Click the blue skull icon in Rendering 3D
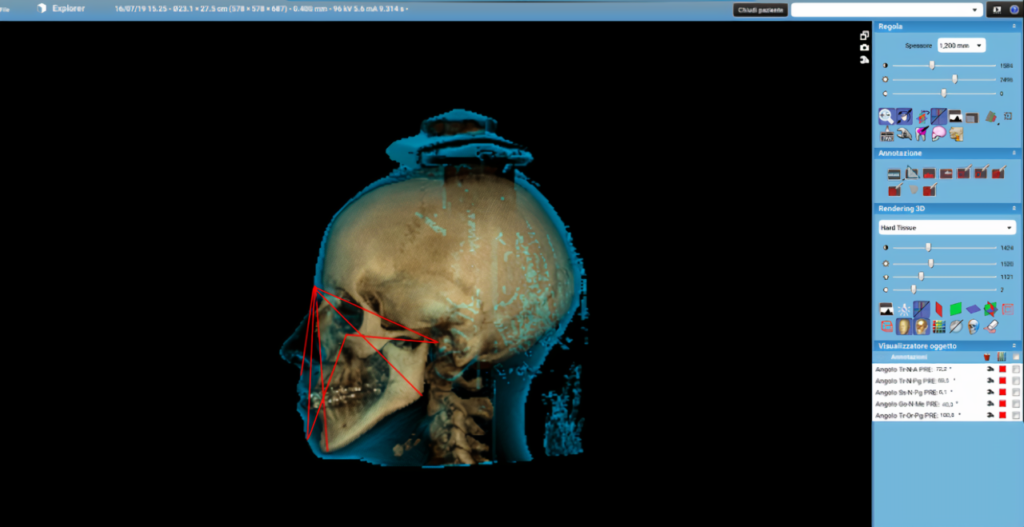Screen dimensions: 1024x527 tap(973, 327)
